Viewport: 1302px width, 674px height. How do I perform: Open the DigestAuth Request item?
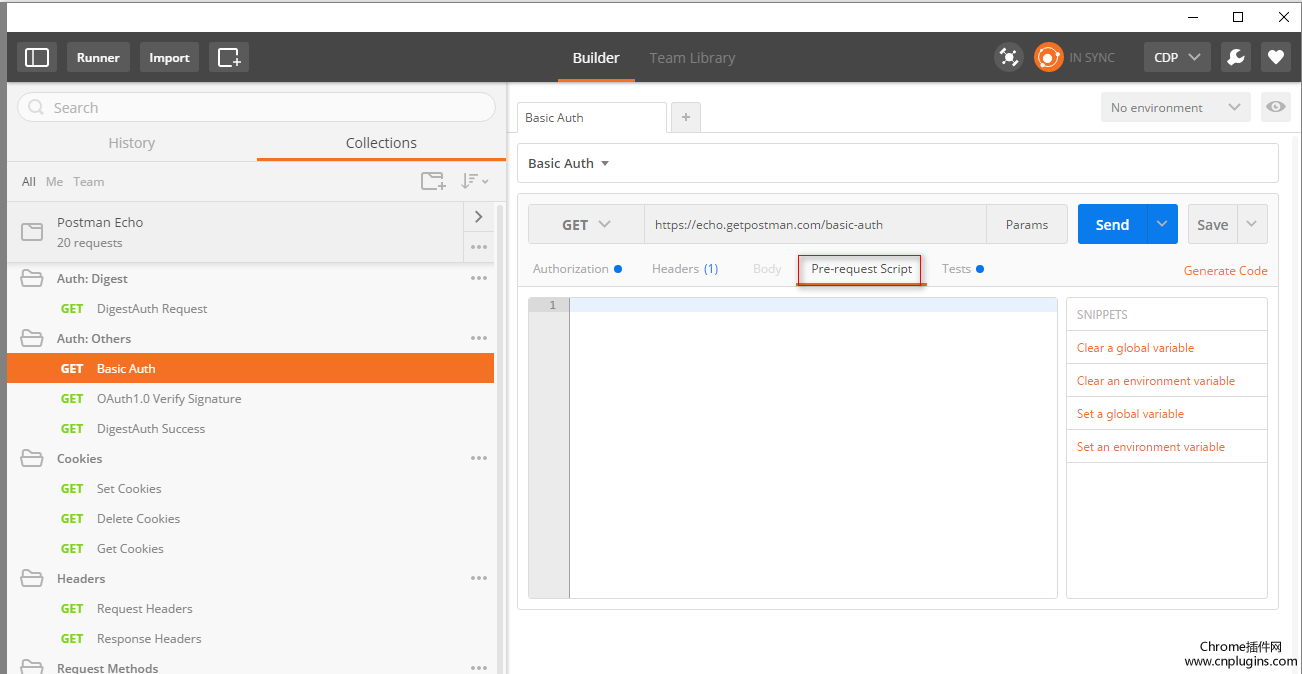point(250,308)
